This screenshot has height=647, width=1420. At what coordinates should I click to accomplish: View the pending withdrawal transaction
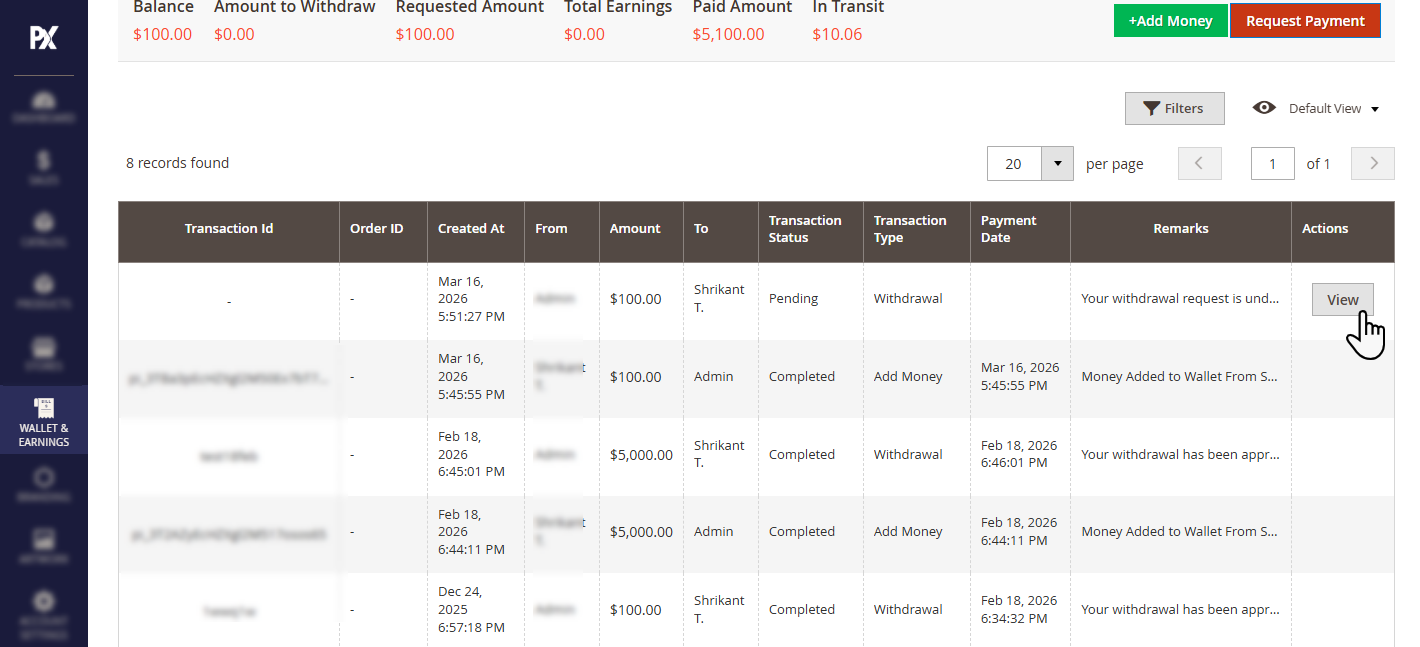(x=1343, y=299)
